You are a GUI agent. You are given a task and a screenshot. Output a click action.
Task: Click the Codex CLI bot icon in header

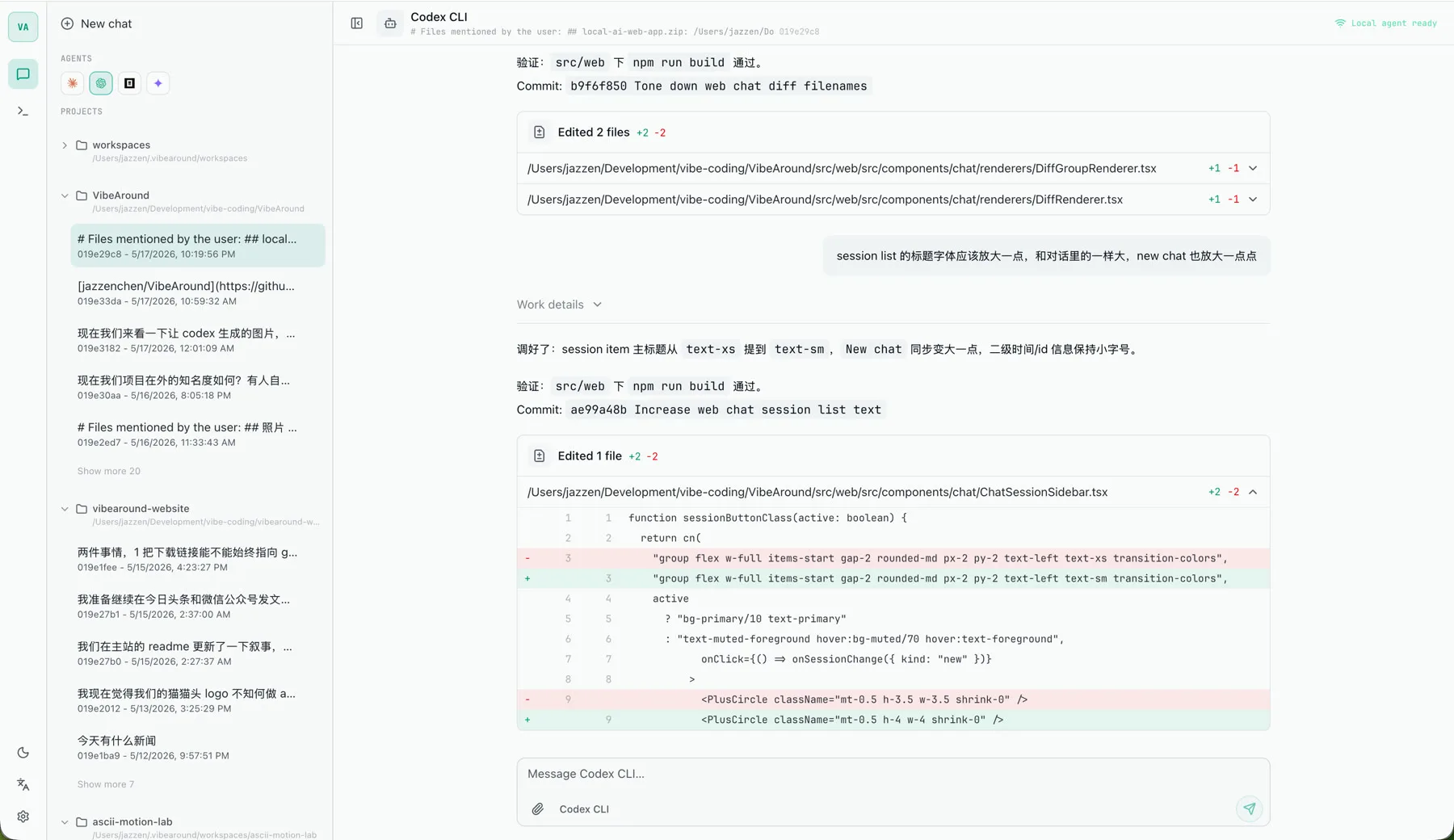390,23
